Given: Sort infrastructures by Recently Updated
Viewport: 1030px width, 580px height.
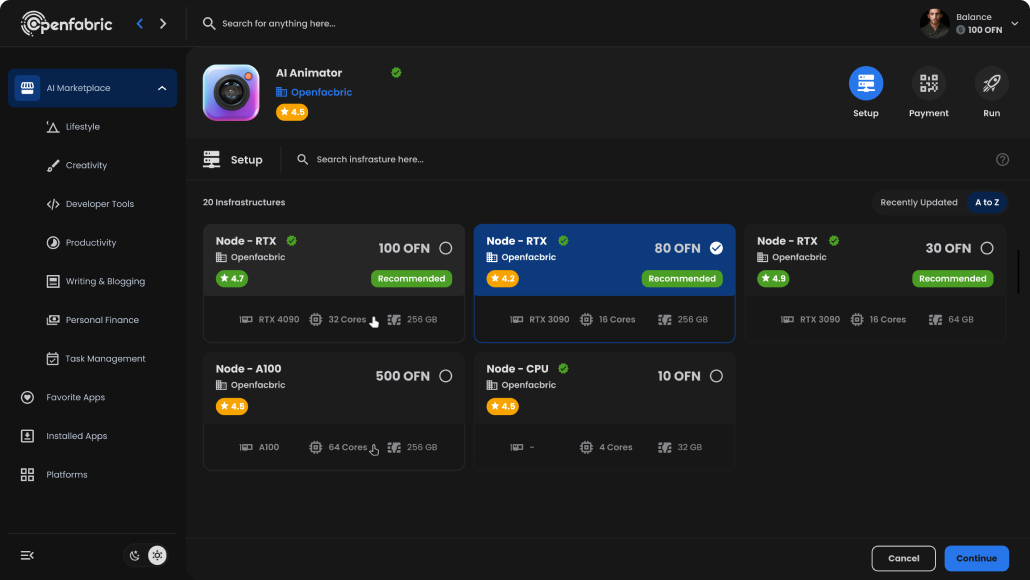Looking at the screenshot, I should click(918, 202).
